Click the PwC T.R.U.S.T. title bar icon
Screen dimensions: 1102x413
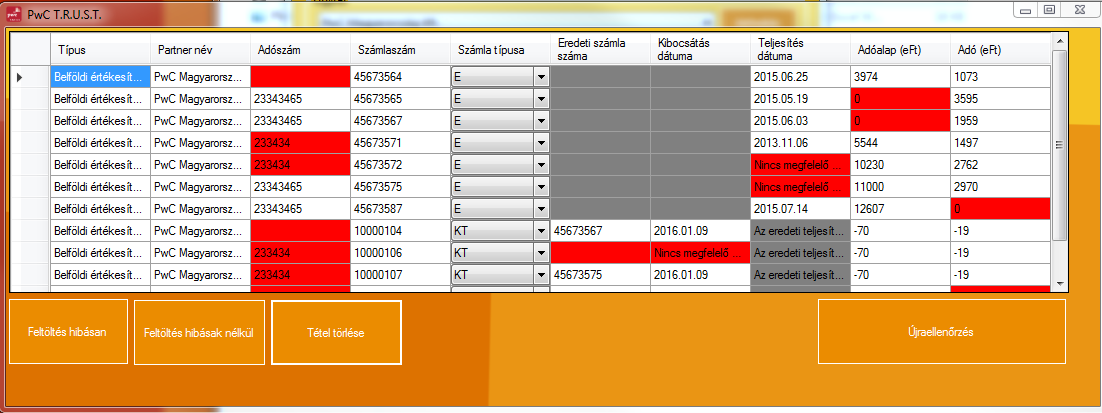coord(13,13)
